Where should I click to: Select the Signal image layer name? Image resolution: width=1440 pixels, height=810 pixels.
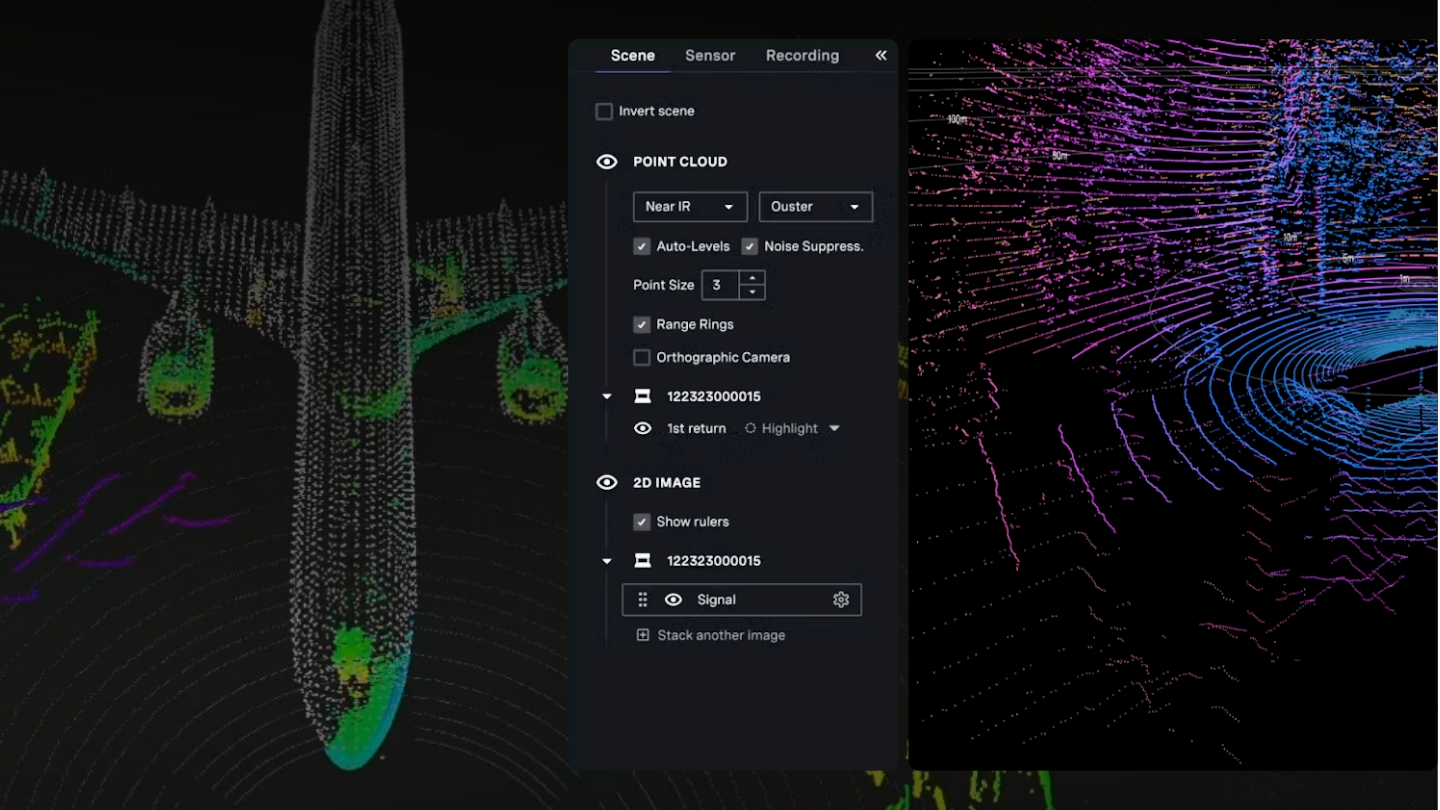pos(716,600)
